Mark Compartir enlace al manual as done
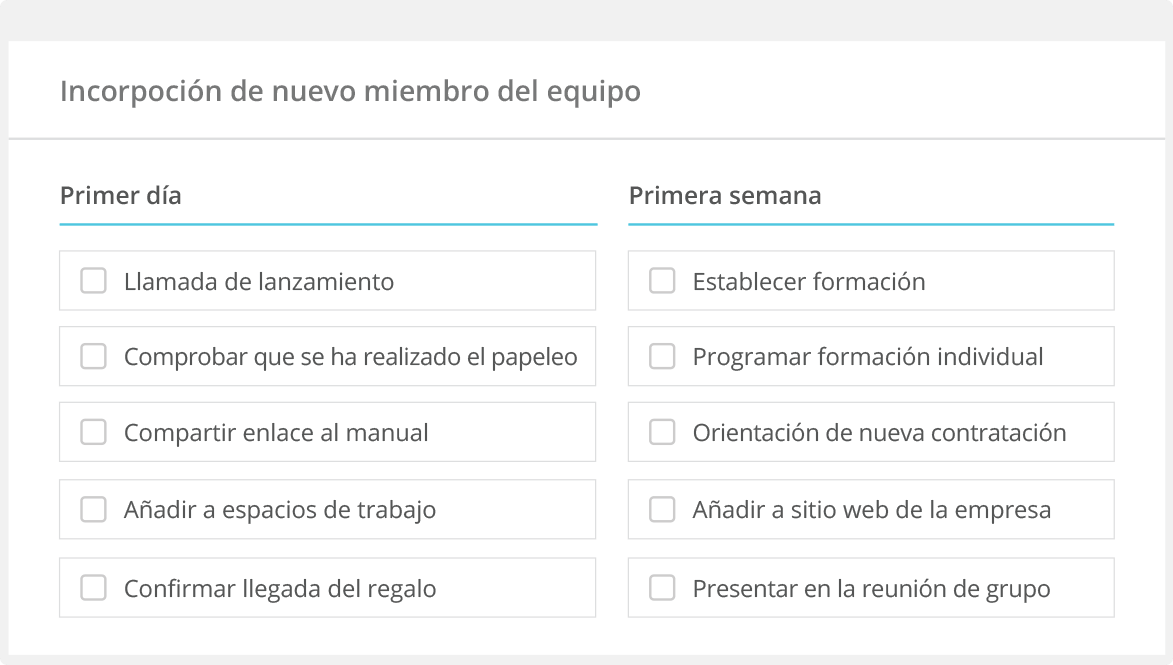This screenshot has height=665, width=1173. pos(93,432)
